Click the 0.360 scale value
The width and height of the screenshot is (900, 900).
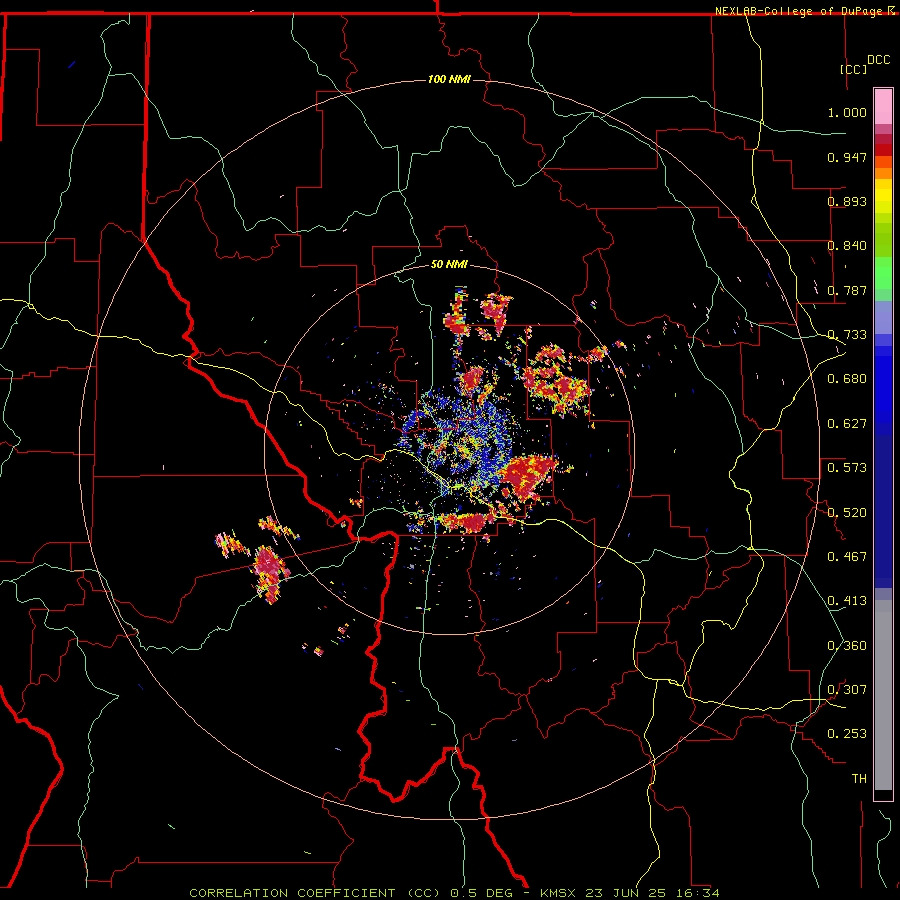pyautogui.click(x=847, y=646)
